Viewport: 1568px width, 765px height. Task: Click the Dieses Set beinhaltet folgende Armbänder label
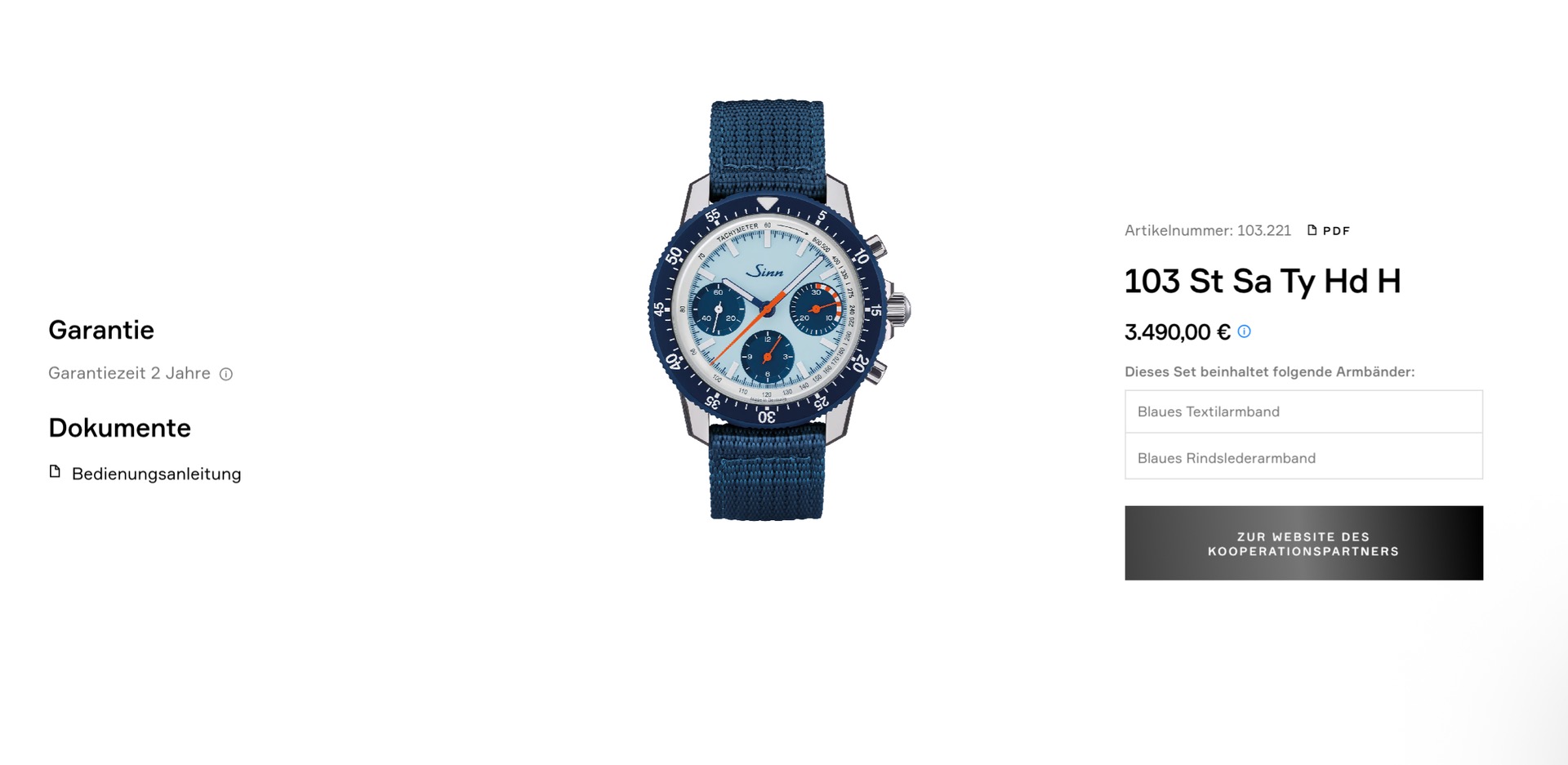(1269, 371)
